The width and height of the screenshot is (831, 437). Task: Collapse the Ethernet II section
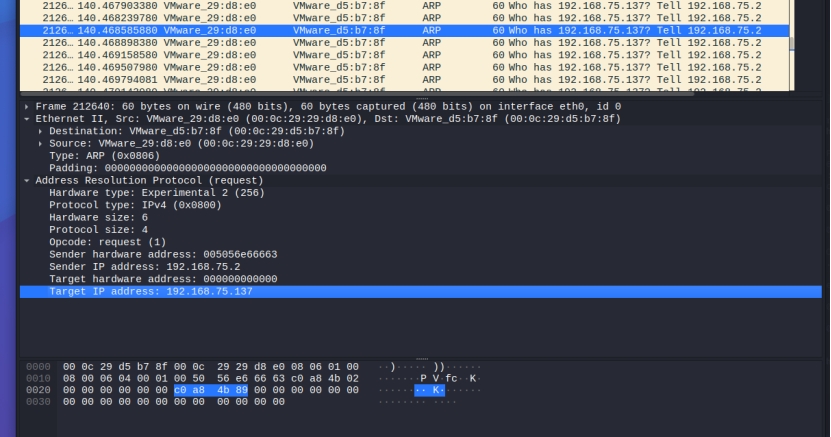pyautogui.click(x=26, y=119)
